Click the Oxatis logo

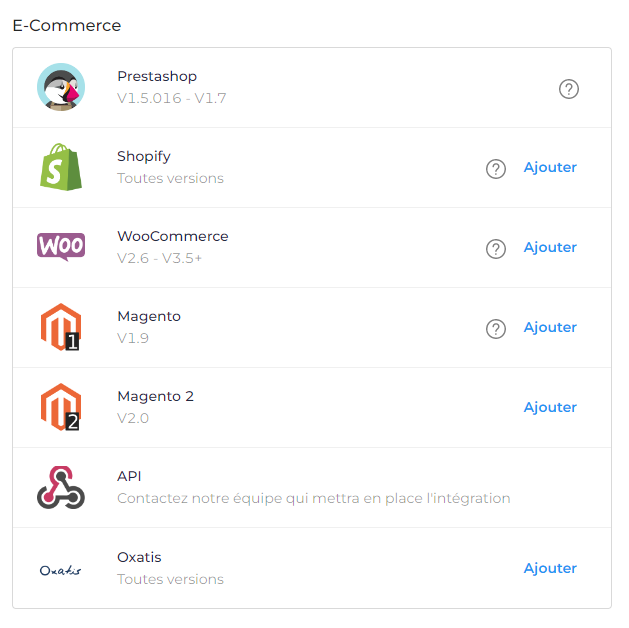61,570
